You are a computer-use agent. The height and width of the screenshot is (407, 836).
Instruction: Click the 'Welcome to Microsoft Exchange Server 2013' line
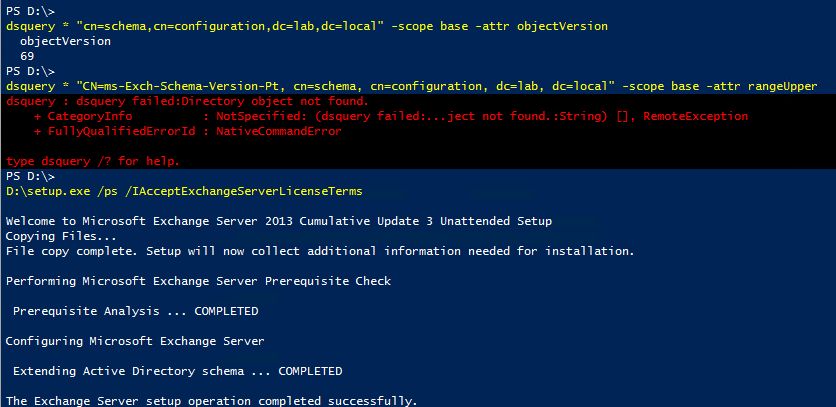pyautogui.click(x=279, y=220)
